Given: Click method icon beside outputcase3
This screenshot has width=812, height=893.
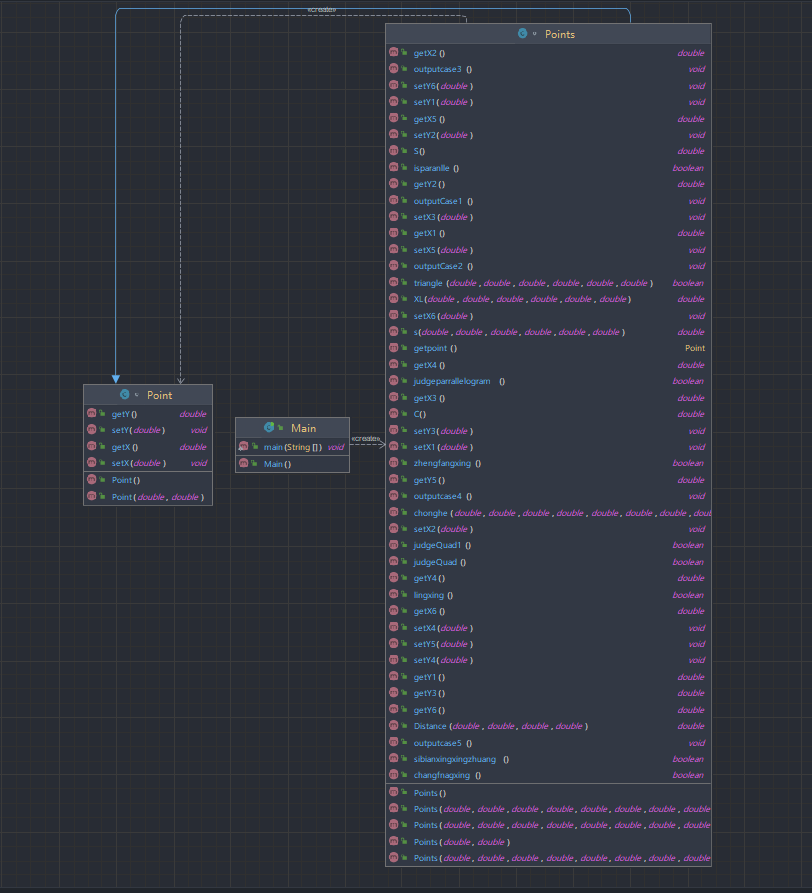Looking at the screenshot, I should click(393, 69).
